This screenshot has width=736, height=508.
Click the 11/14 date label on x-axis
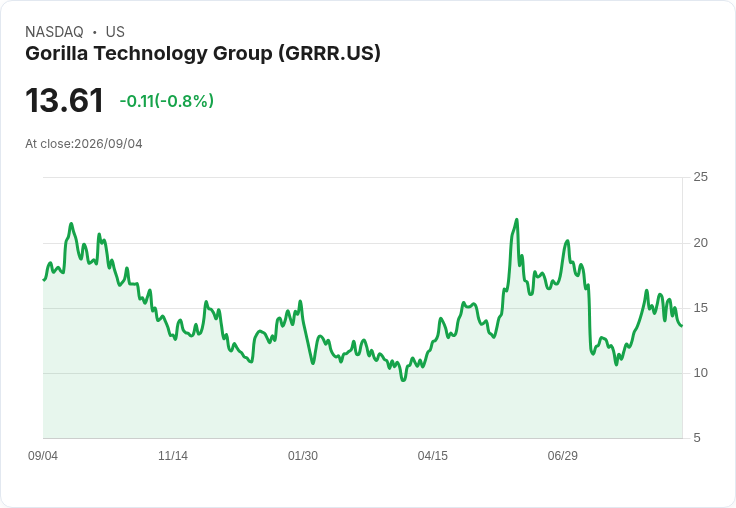coord(173,455)
